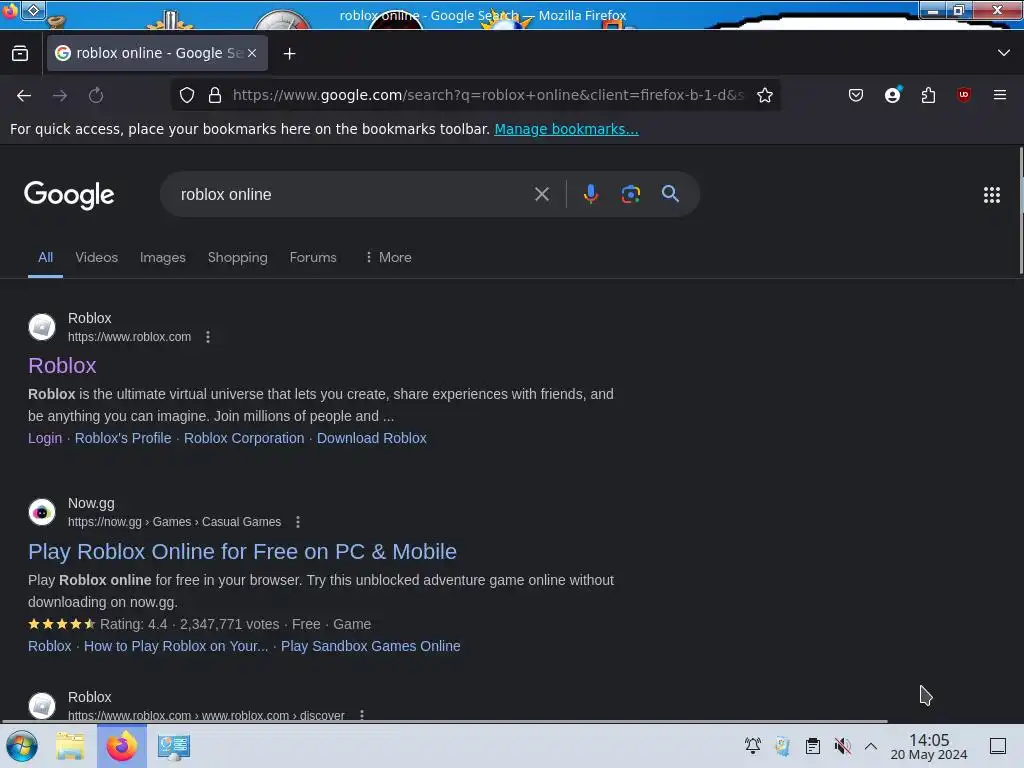1024x768 pixels.
Task: Close the roblox online Google tab
Action: (x=252, y=53)
